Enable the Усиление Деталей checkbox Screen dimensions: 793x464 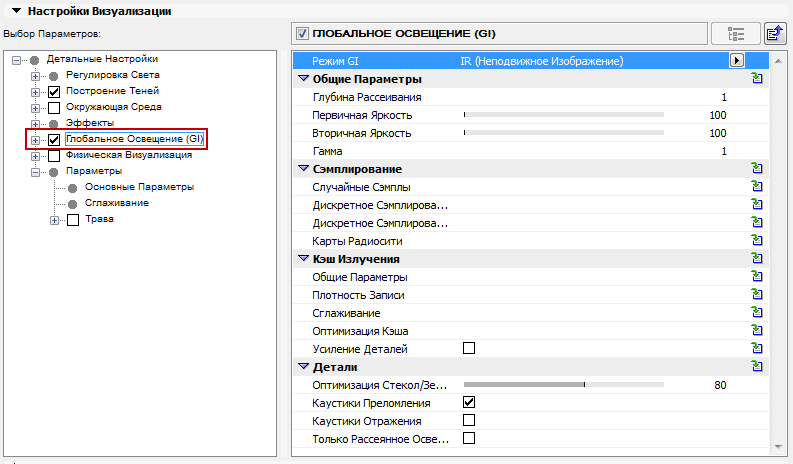[469, 349]
